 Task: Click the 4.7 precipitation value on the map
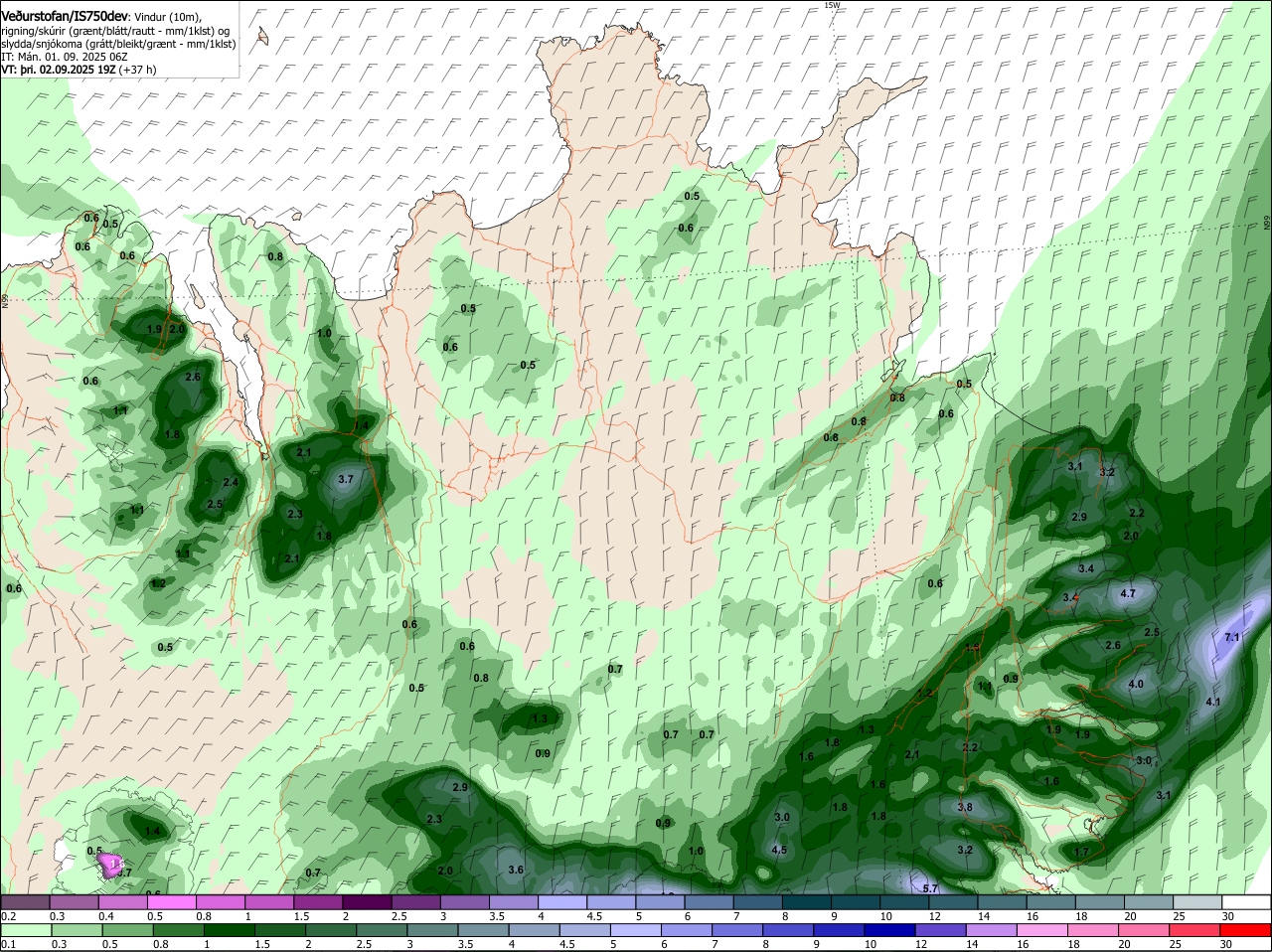point(1128,593)
